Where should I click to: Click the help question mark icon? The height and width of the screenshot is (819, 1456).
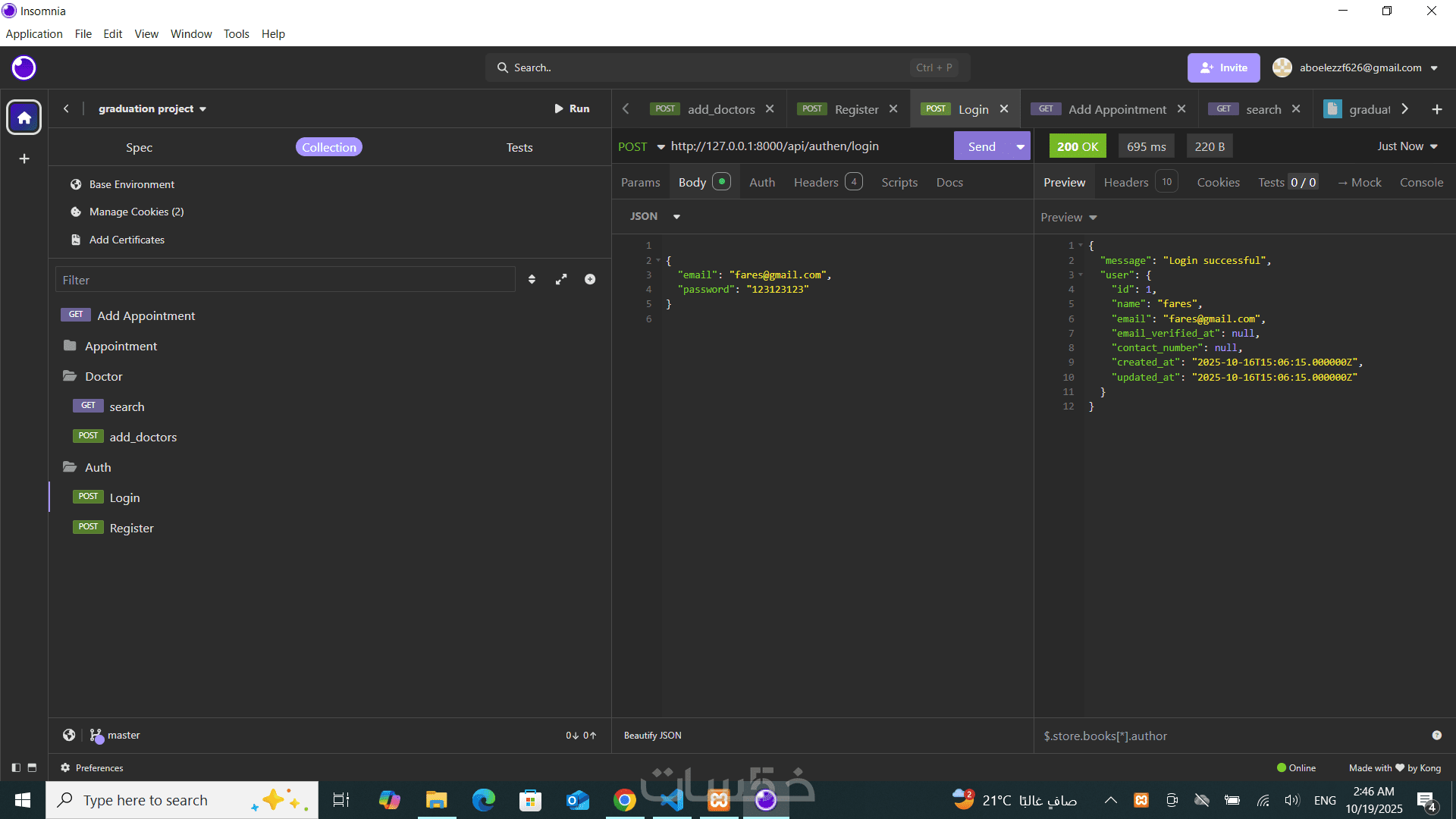(x=1436, y=736)
